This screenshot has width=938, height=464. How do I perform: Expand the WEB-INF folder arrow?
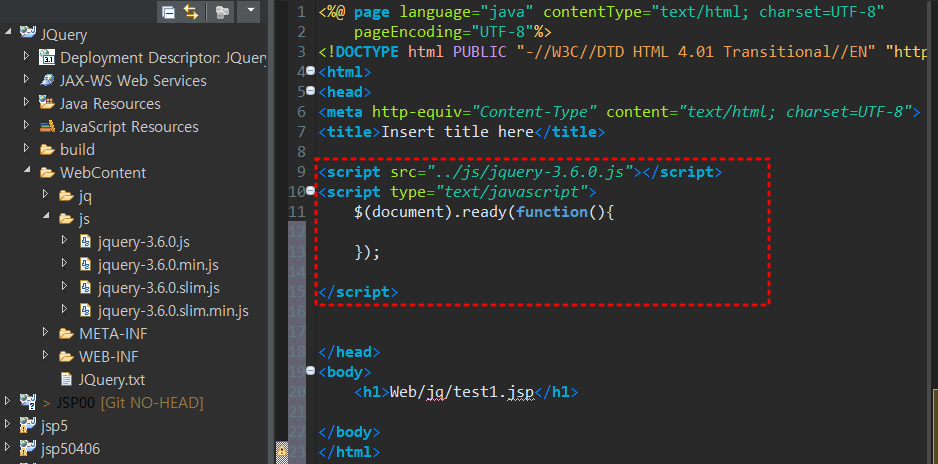click(x=45, y=355)
